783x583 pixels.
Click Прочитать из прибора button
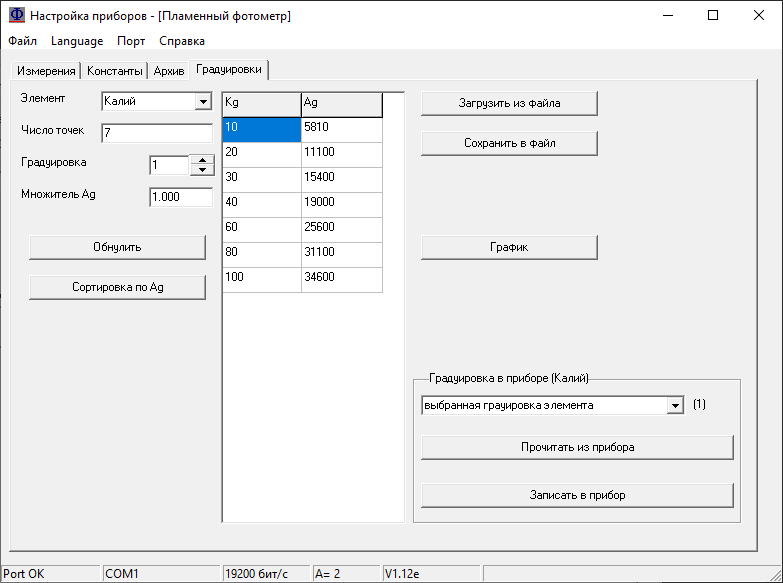(577, 447)
